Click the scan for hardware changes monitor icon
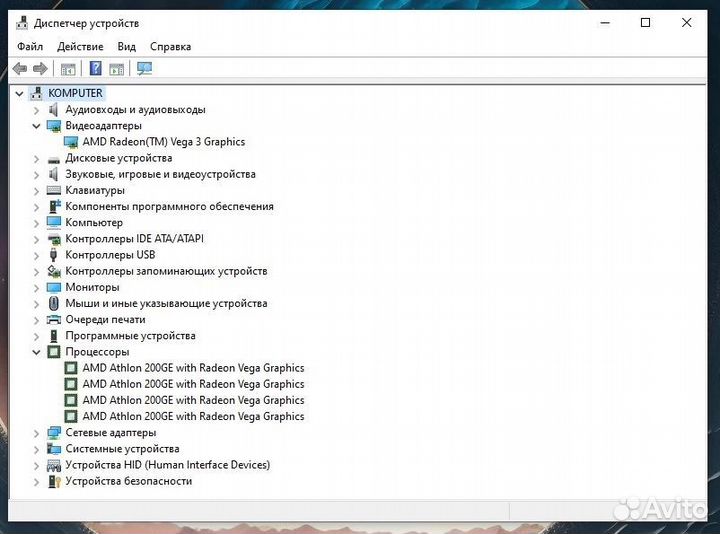720x534 pixels. point(144,69)
